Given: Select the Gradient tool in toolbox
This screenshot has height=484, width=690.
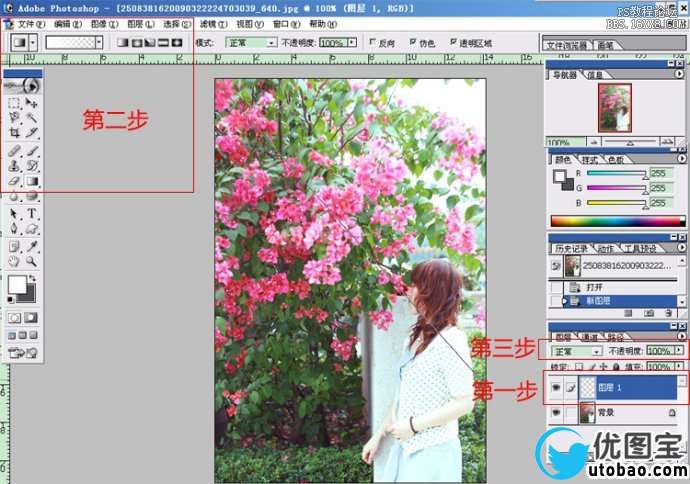Looking at the screenshot, I should pos(31,181).
